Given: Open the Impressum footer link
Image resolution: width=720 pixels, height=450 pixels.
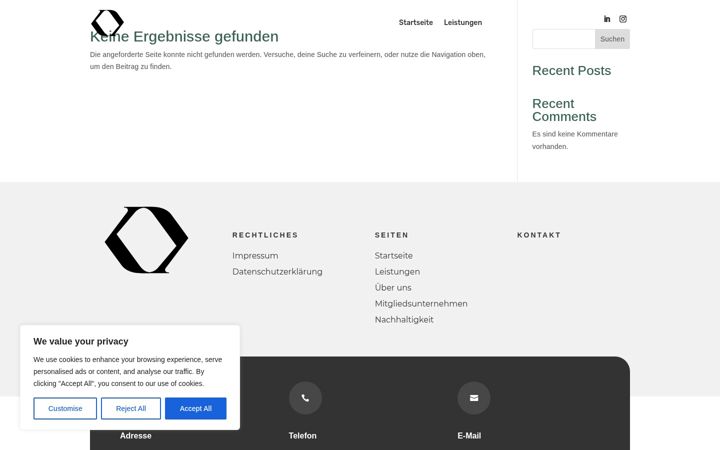Looking at the screenshot, I should tap(255, 256).
